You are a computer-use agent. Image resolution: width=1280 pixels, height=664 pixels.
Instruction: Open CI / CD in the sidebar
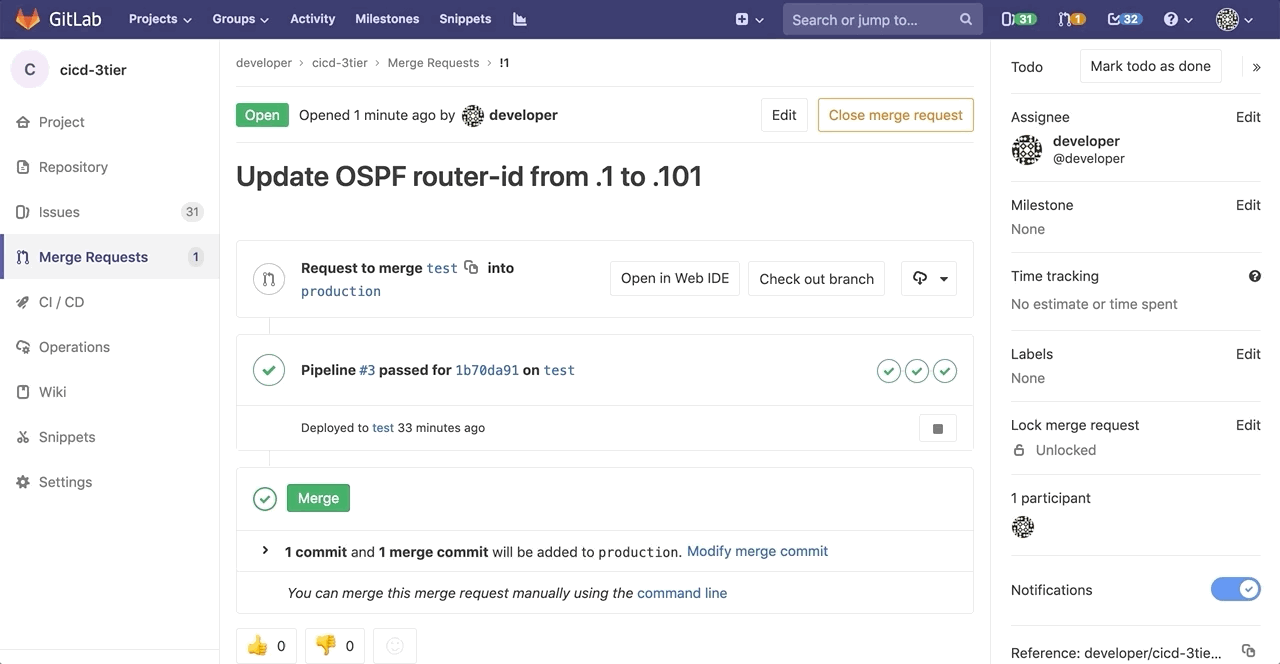coord(61,302)
